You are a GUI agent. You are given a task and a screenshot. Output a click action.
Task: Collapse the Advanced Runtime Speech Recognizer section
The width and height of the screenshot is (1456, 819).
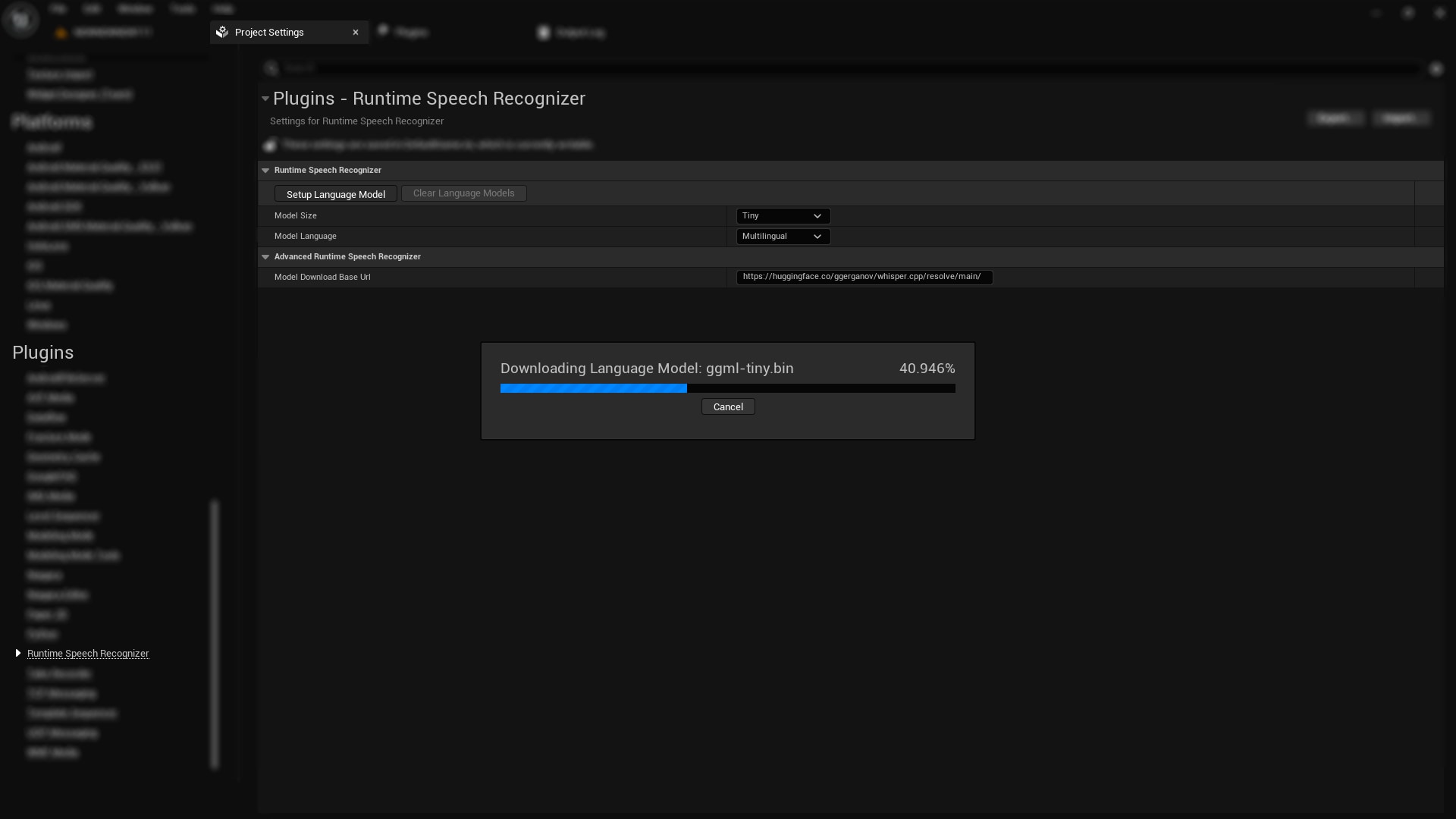265,256
